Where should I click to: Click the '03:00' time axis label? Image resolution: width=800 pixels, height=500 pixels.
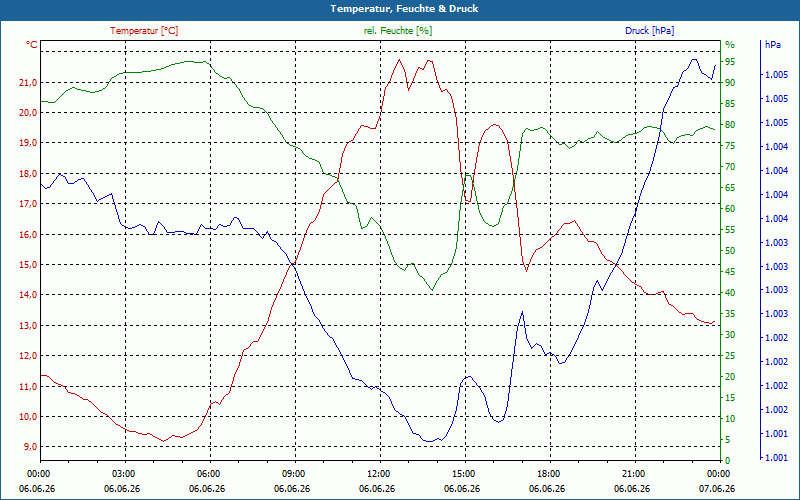[125, 474]
